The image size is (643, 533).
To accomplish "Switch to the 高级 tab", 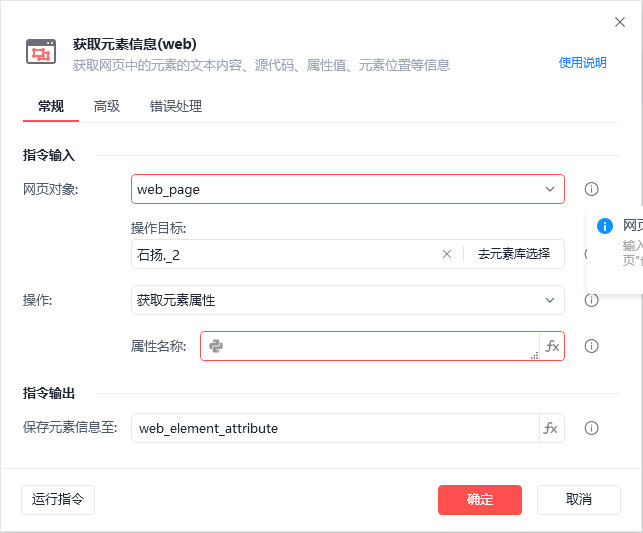I will tap(107, 106).
